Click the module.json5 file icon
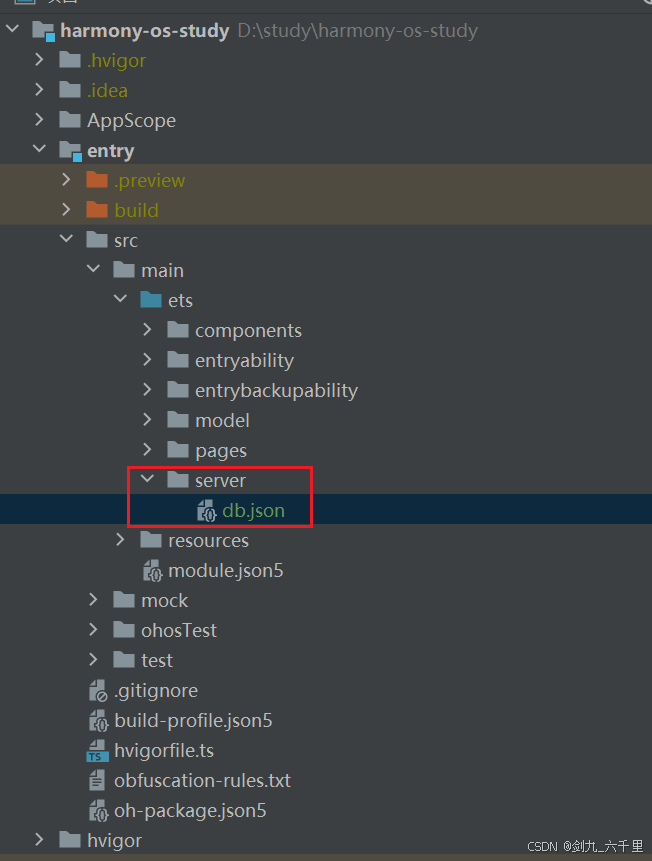This screenshot has height=861, width=652. 153,571
